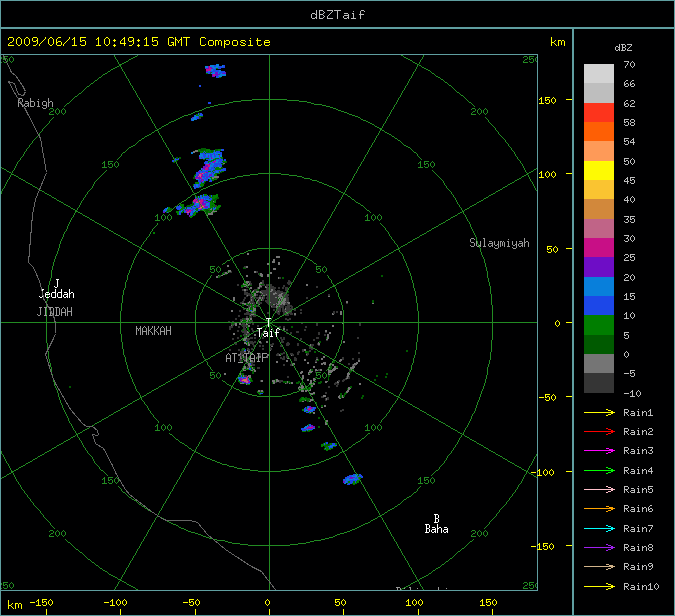The height and width of the screenshot is (616, 675).
Task: Click the MAKKAH region label
Action: click(x=153, y=331)
